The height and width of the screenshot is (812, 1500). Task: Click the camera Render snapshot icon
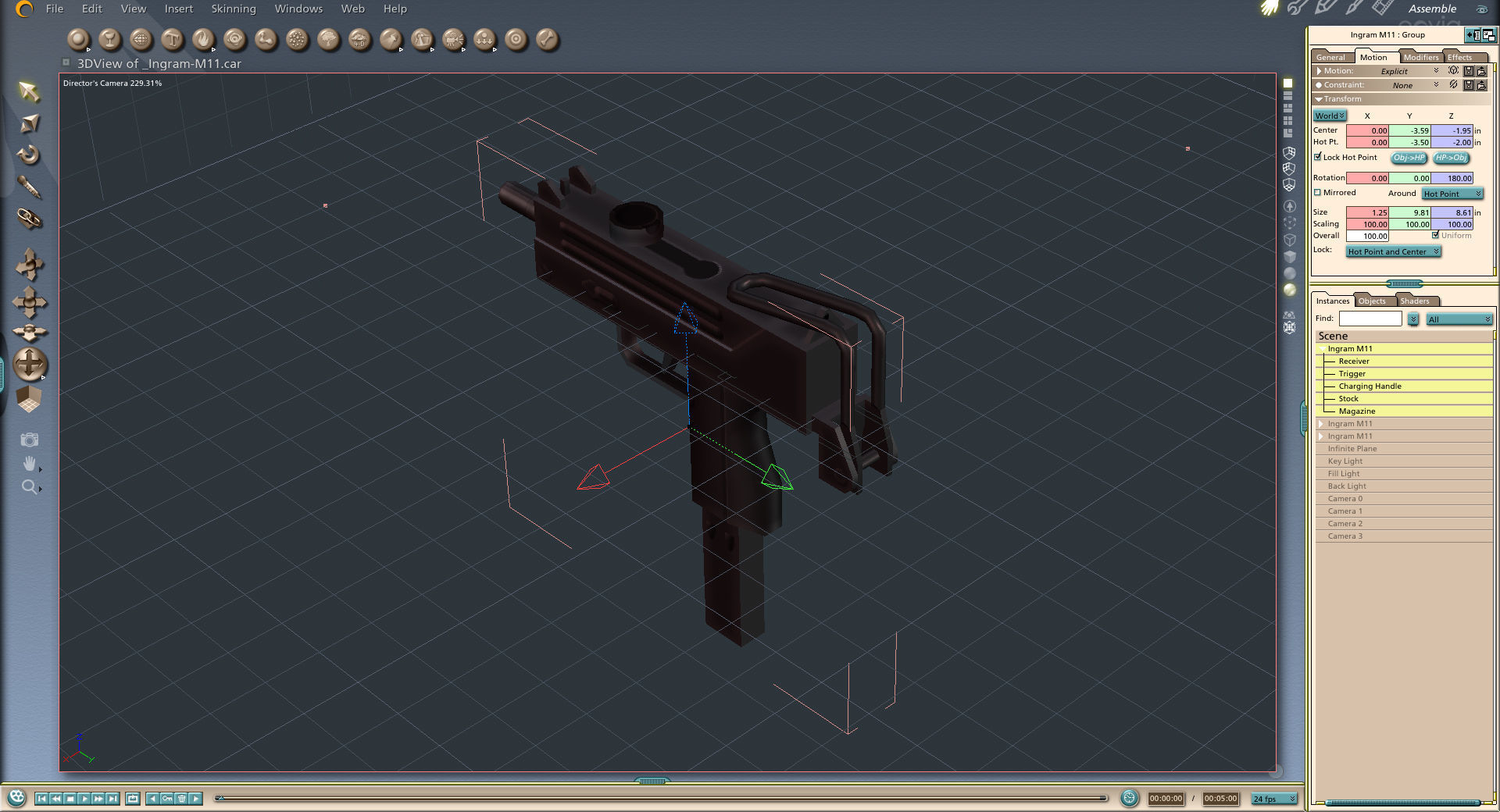[29, 440]
